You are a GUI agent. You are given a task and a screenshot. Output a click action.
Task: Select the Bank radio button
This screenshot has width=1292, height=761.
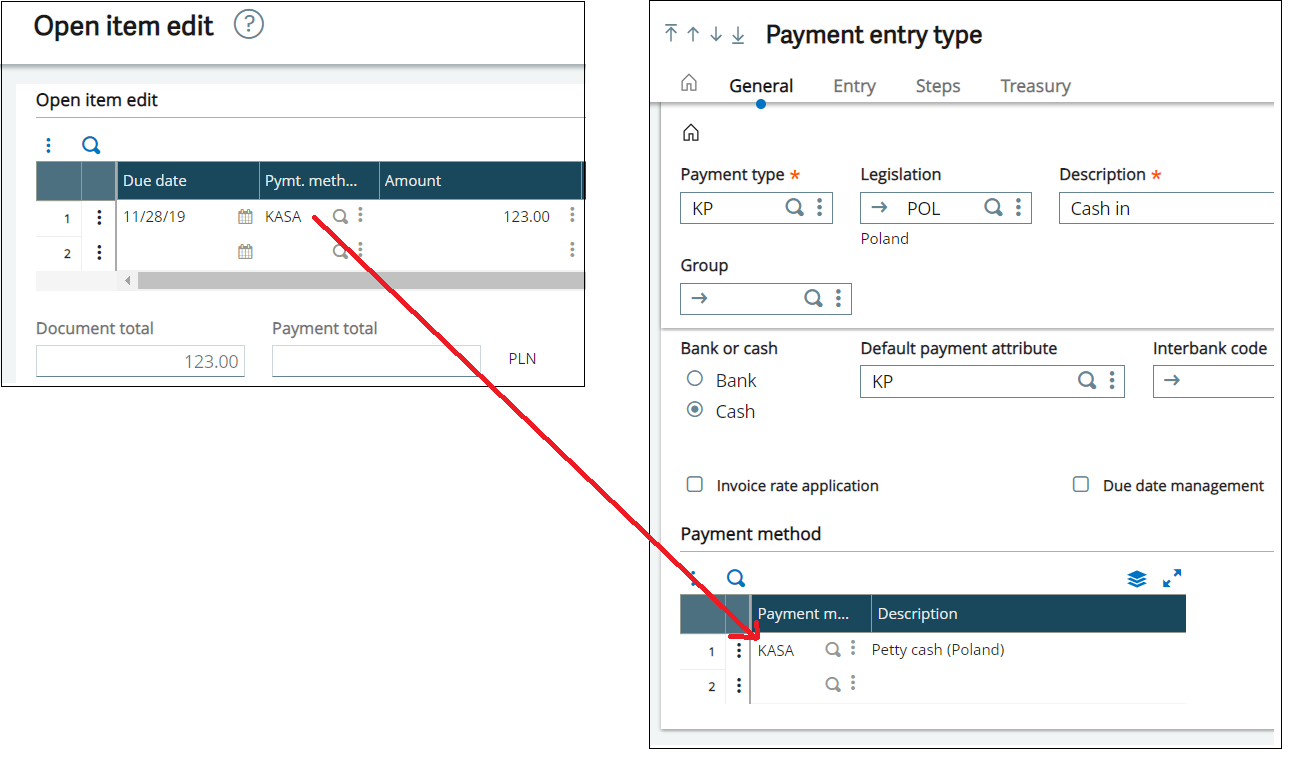pyautogui.click(x=695, y=379)
